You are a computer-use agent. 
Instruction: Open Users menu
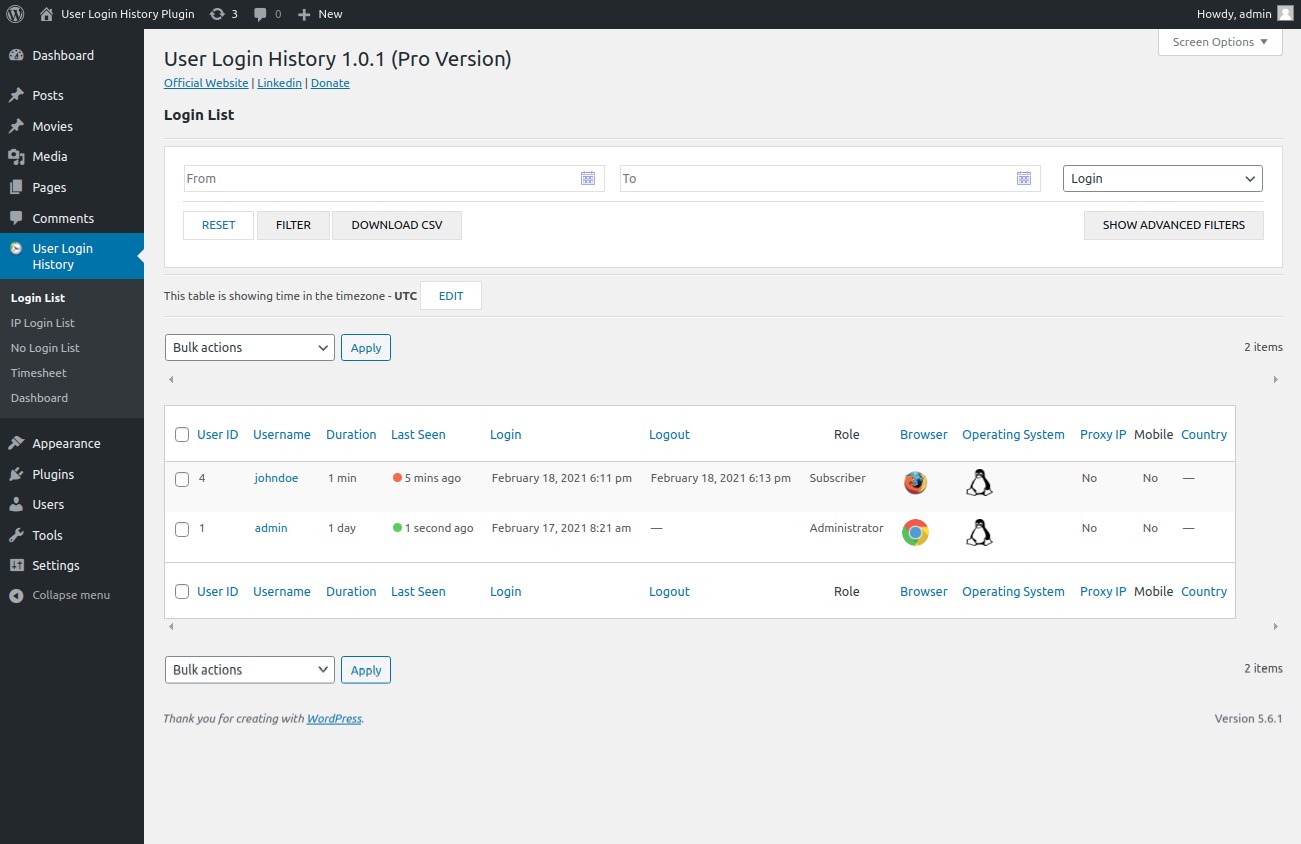click(72, 504)
